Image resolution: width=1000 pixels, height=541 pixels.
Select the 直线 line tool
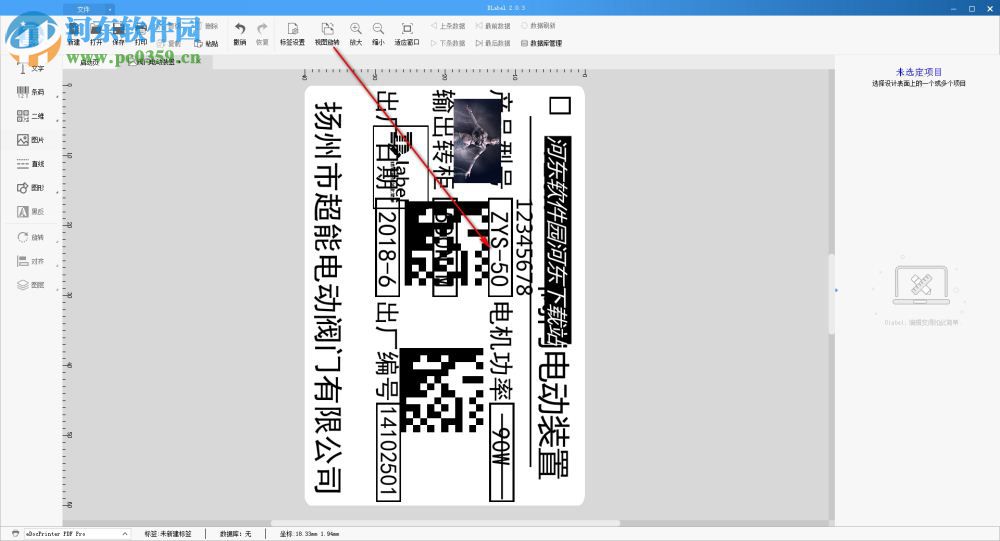pyautogui.click(x=30, y=164)
